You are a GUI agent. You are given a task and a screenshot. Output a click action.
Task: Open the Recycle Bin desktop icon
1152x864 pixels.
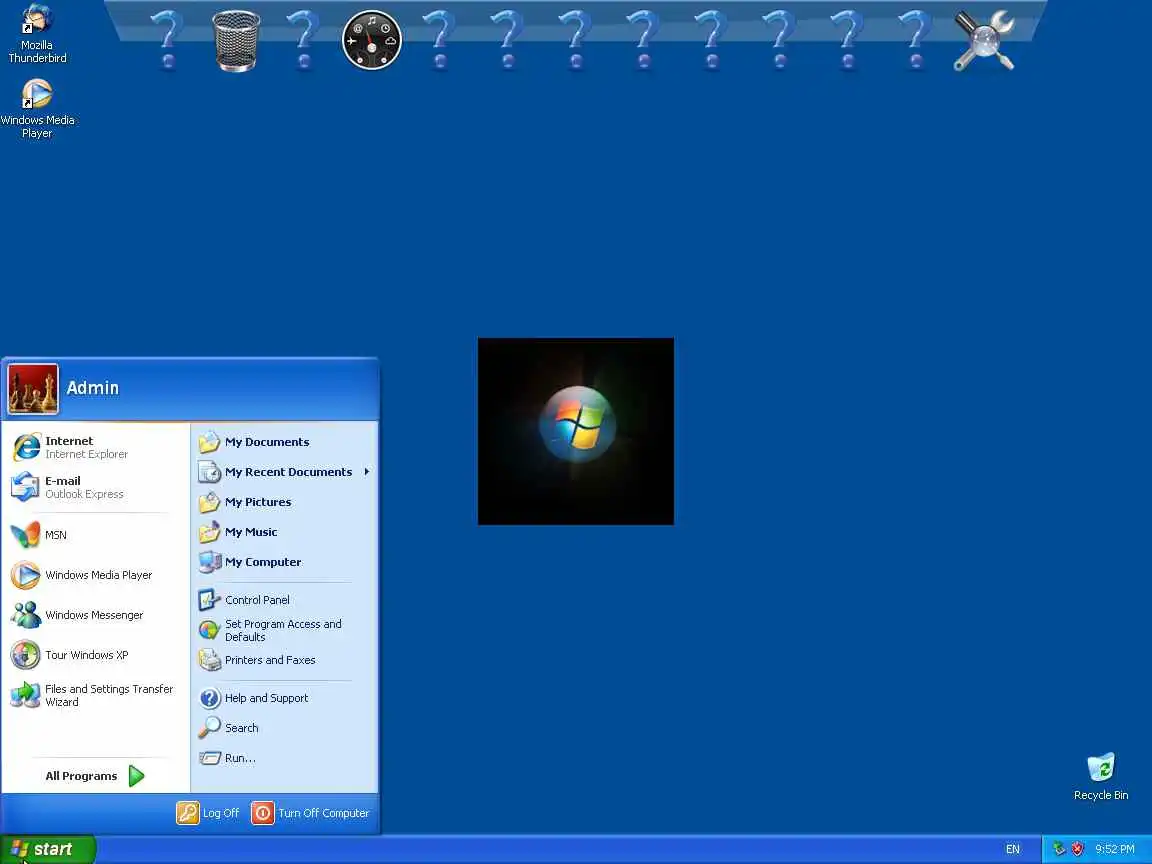(x=1101, y=777)
